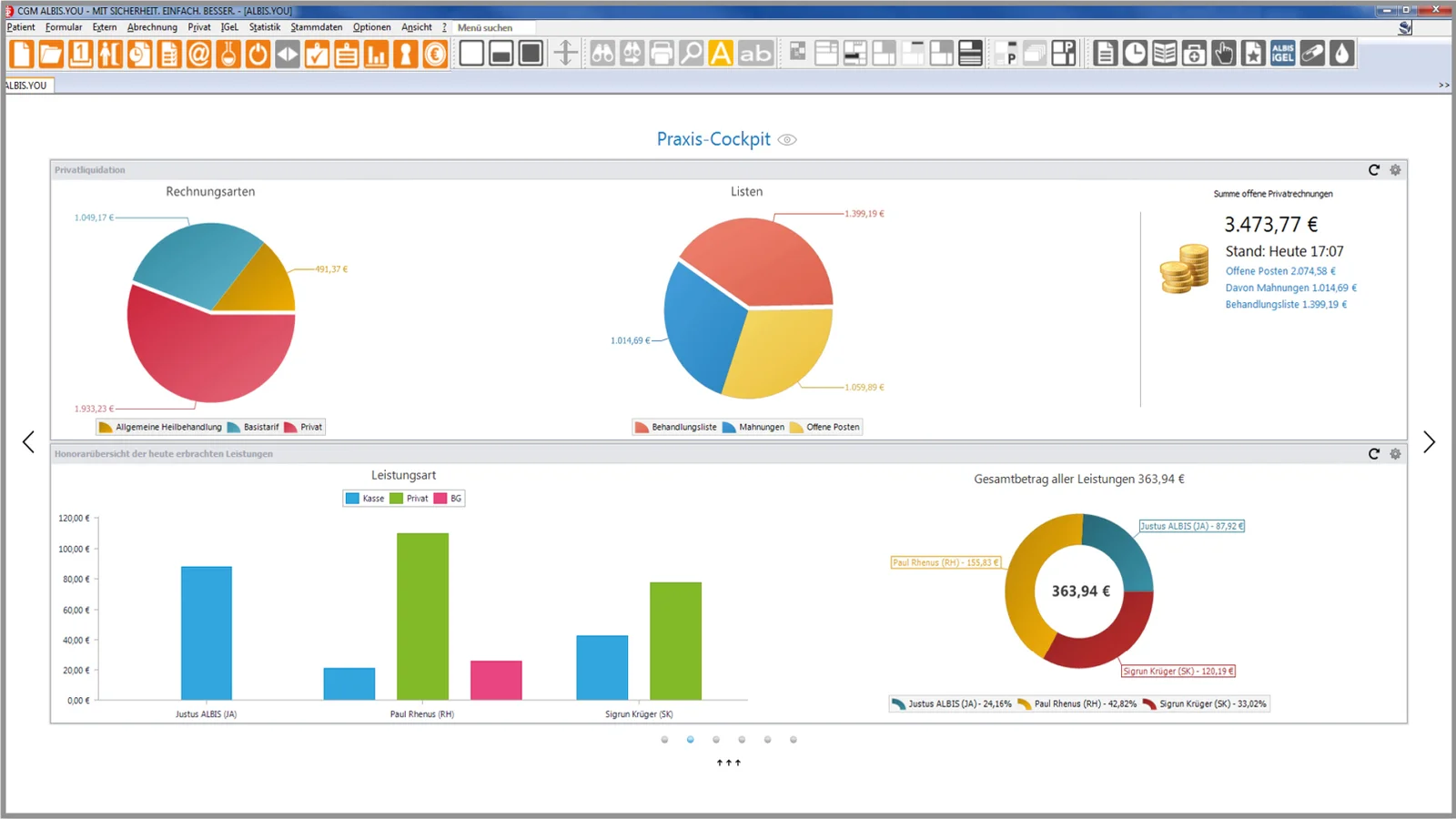Toggle Kasse series in Leistungsart legend
Image resolution: width=1456 pixels, height=819 pixels.
365,499
